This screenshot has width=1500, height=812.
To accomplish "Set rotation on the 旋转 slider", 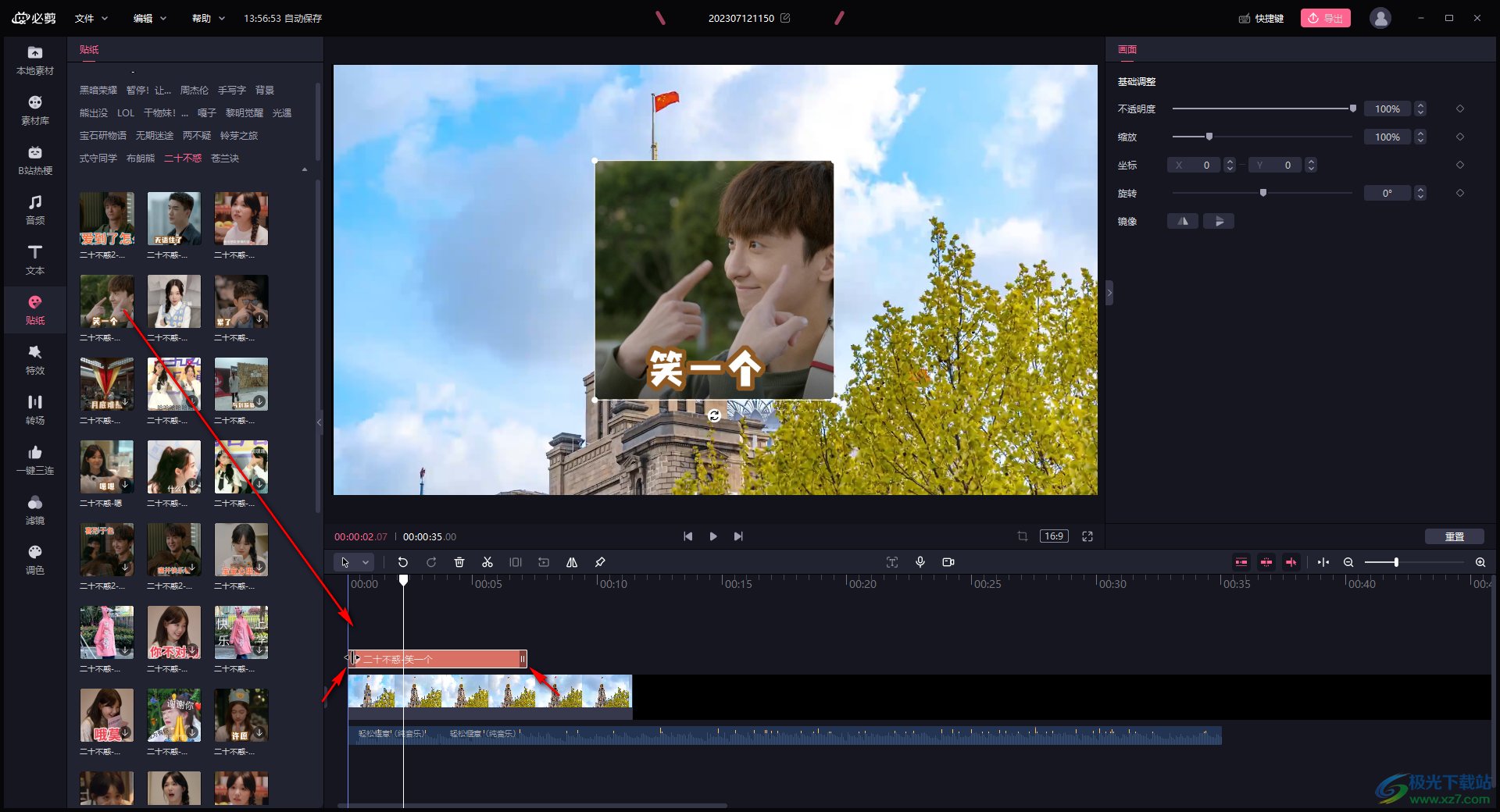I will [1262, 193].
